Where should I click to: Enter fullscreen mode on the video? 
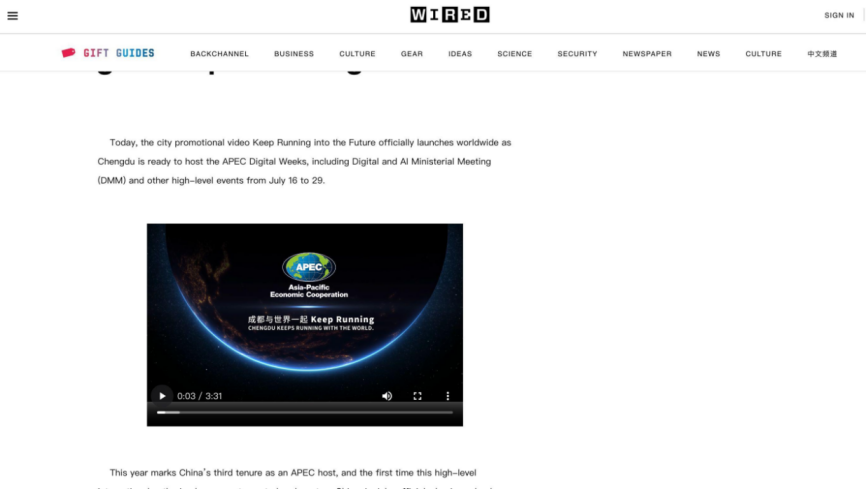point(418,396)
